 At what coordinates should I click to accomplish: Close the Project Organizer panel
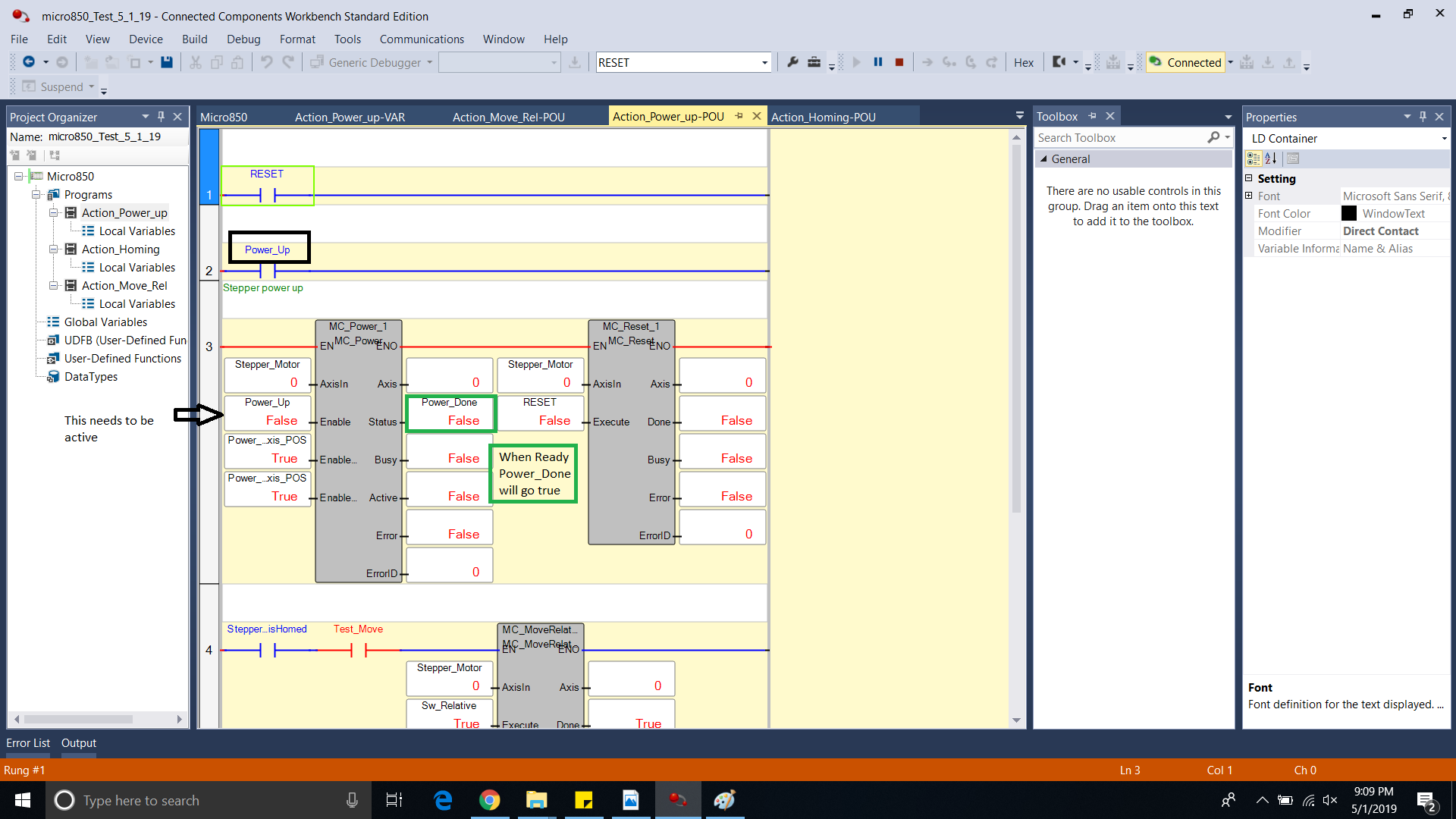click(177, 116)
